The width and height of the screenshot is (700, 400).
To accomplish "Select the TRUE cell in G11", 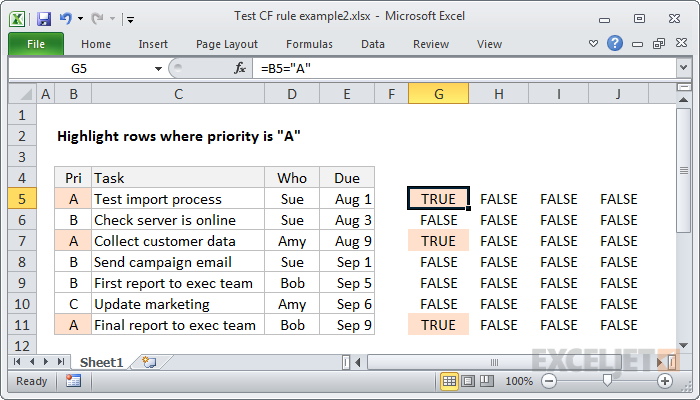I will tap(438, 325).
